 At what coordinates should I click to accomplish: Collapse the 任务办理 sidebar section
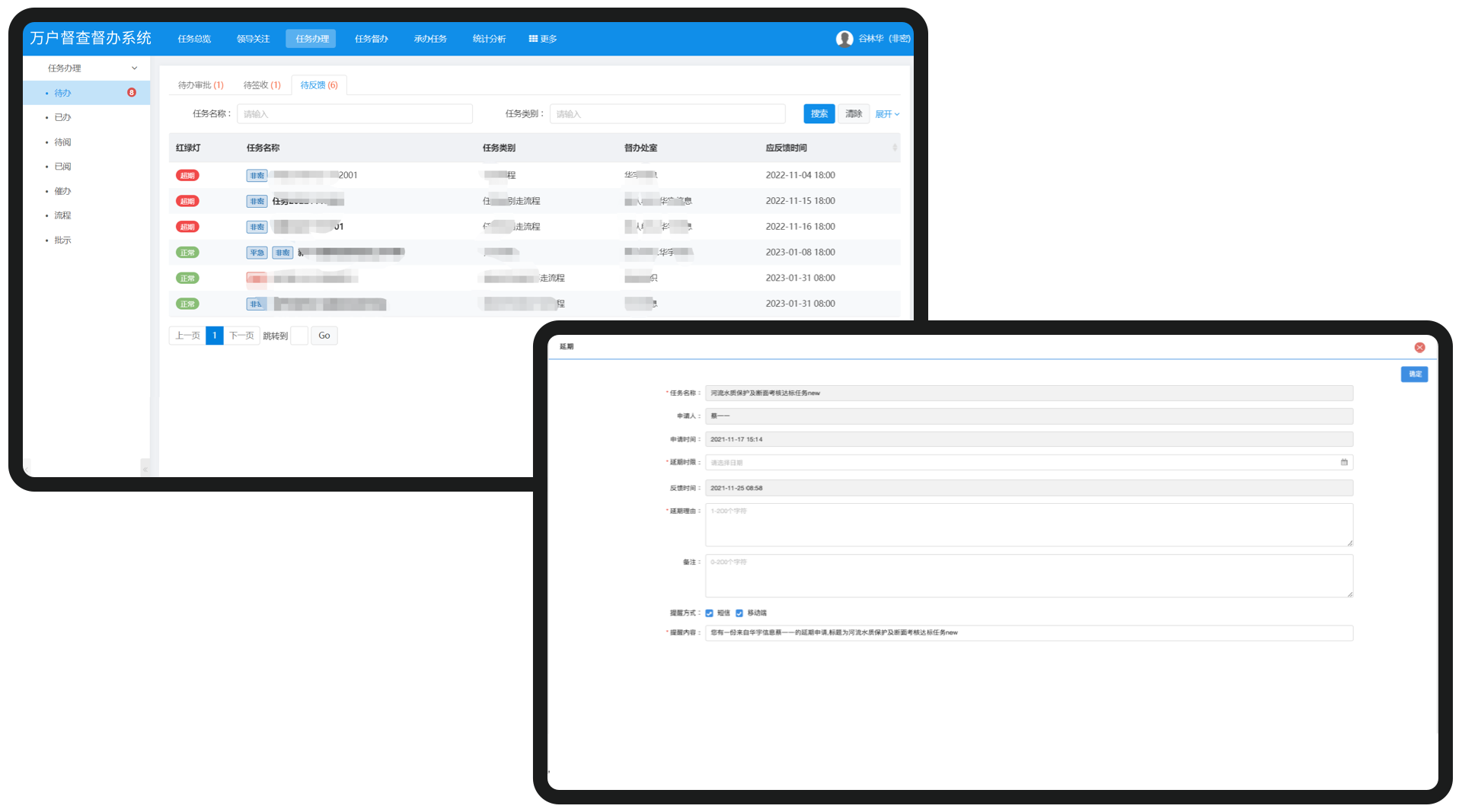coord(135,68)
